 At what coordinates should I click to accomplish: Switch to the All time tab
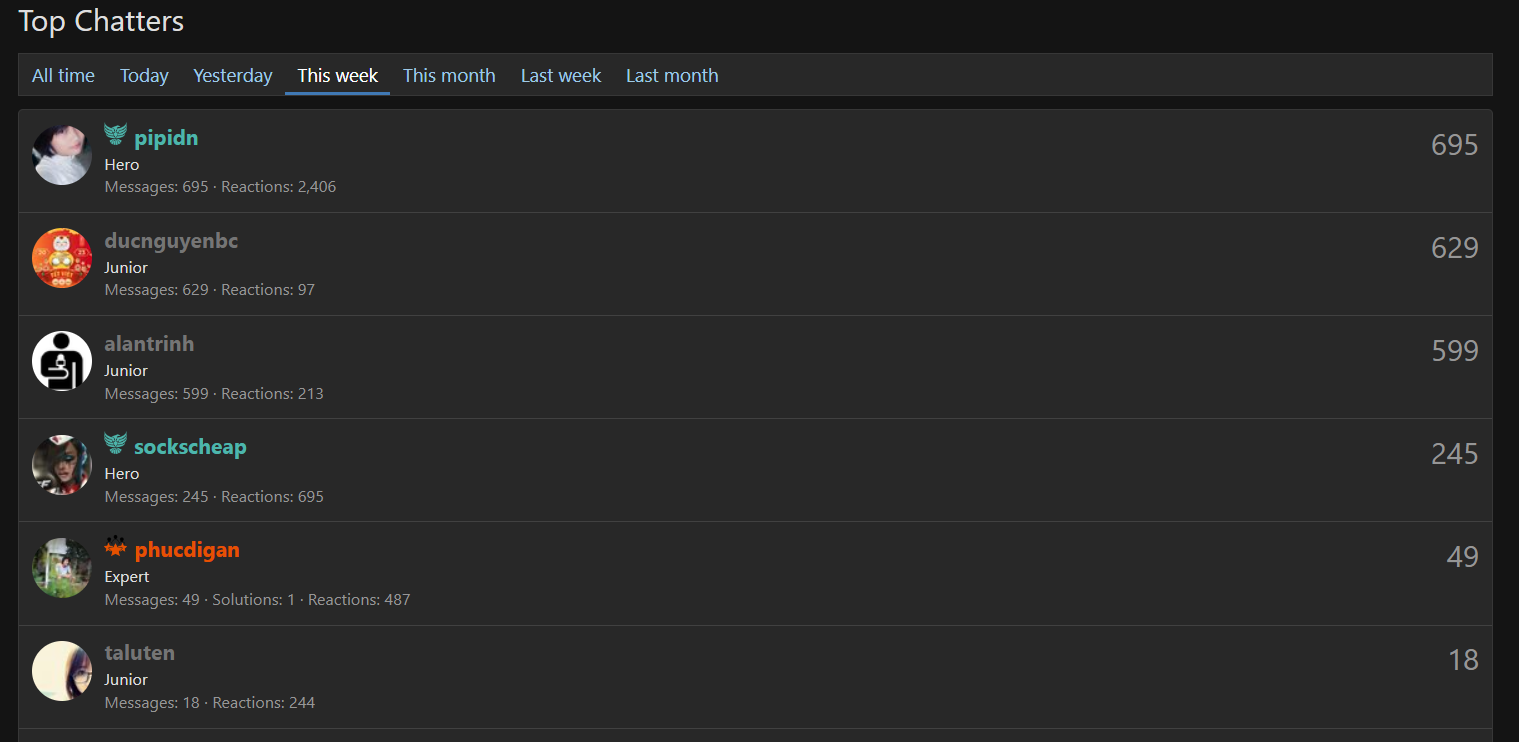(63, 76)
